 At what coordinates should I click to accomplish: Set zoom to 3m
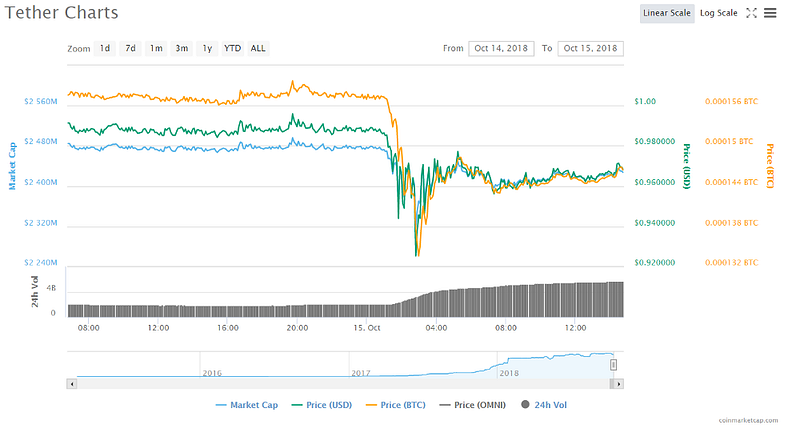tap(182, 48)
